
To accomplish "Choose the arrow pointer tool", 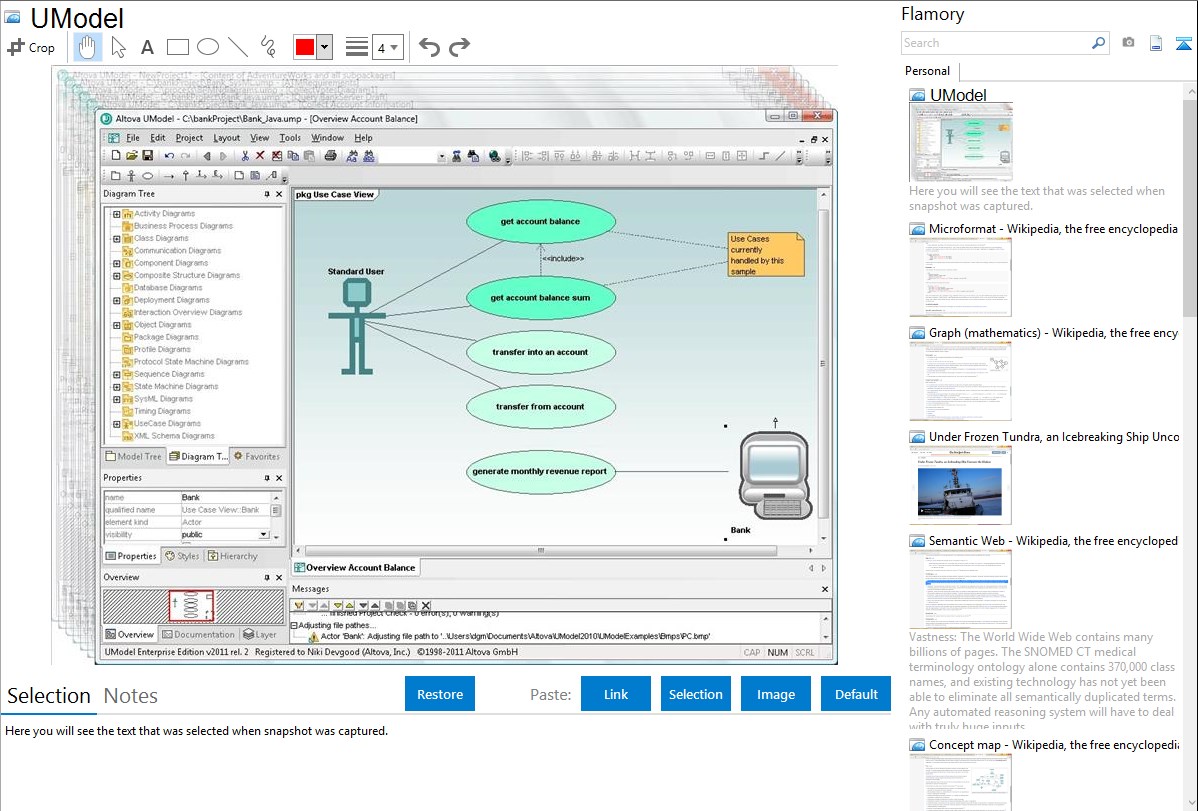I will [x=118, y=47].
